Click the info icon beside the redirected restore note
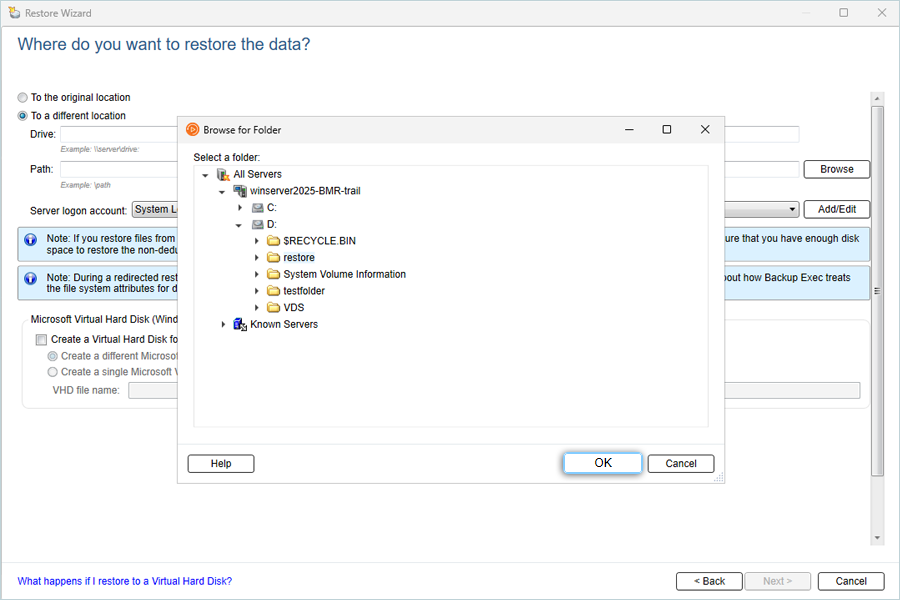This screenshot has width=900, height=600. click(30, 278)
